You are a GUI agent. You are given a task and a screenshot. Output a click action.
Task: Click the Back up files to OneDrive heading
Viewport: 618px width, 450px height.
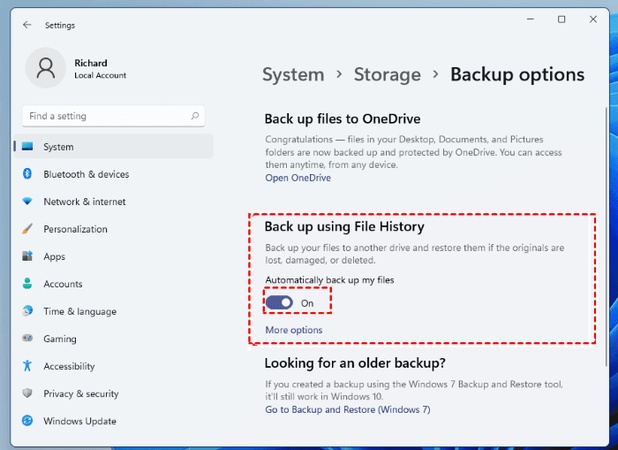tap(343, 119)
